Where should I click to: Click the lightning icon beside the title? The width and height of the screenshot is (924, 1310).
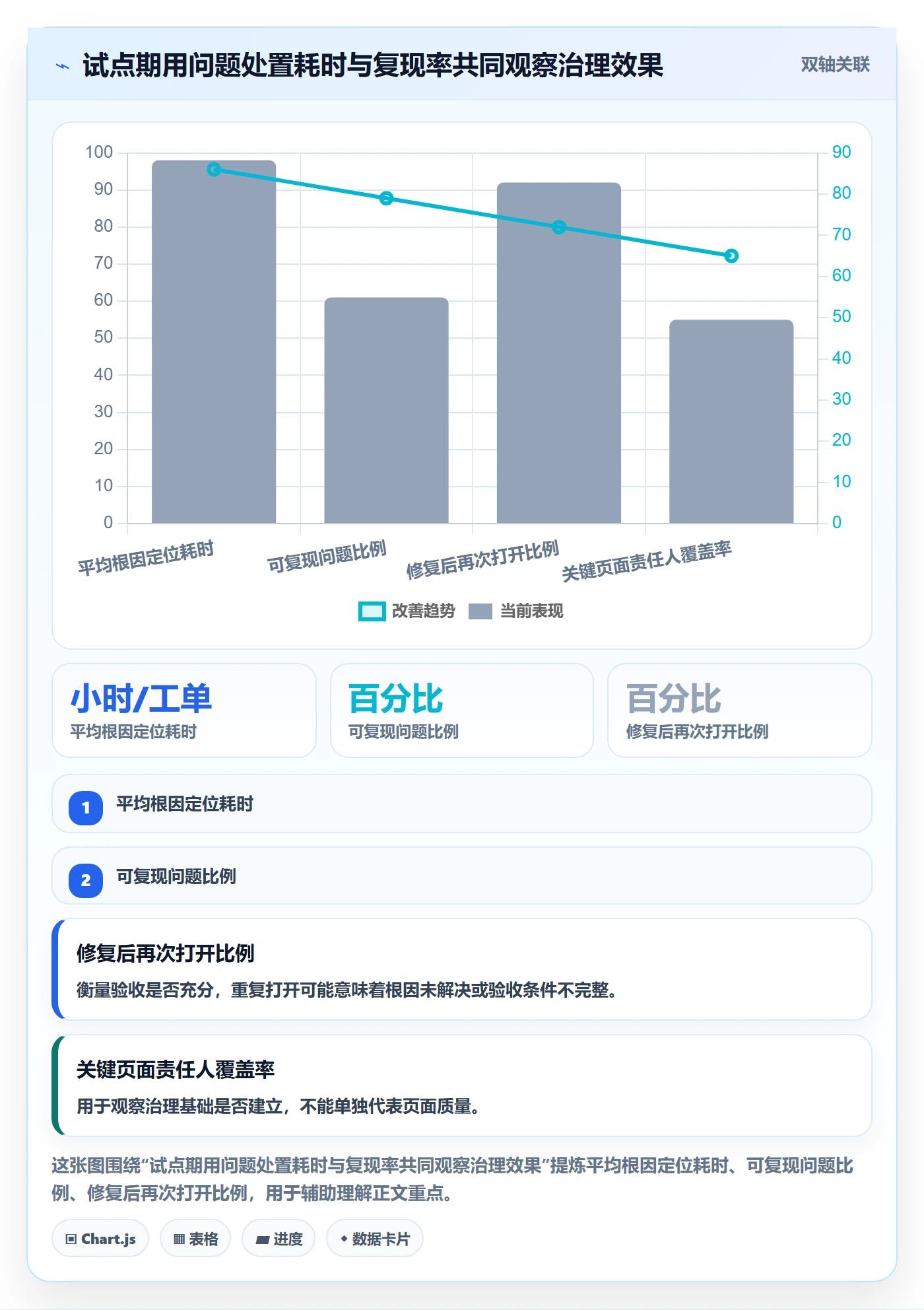(63, 66)
